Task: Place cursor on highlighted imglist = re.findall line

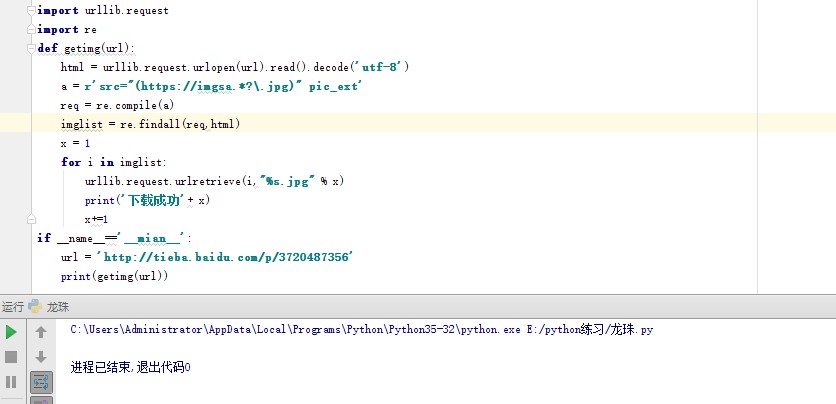Action: point(150,124)
